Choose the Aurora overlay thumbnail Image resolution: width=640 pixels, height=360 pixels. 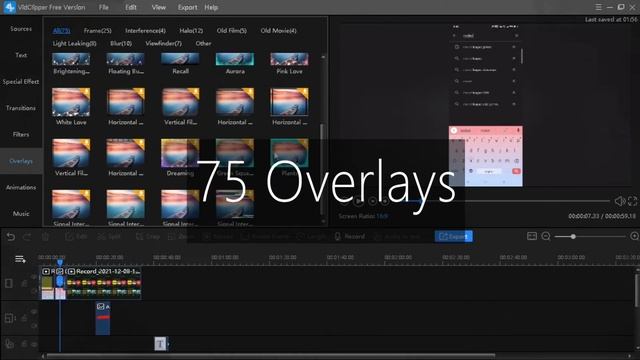(x=235, y=59)
